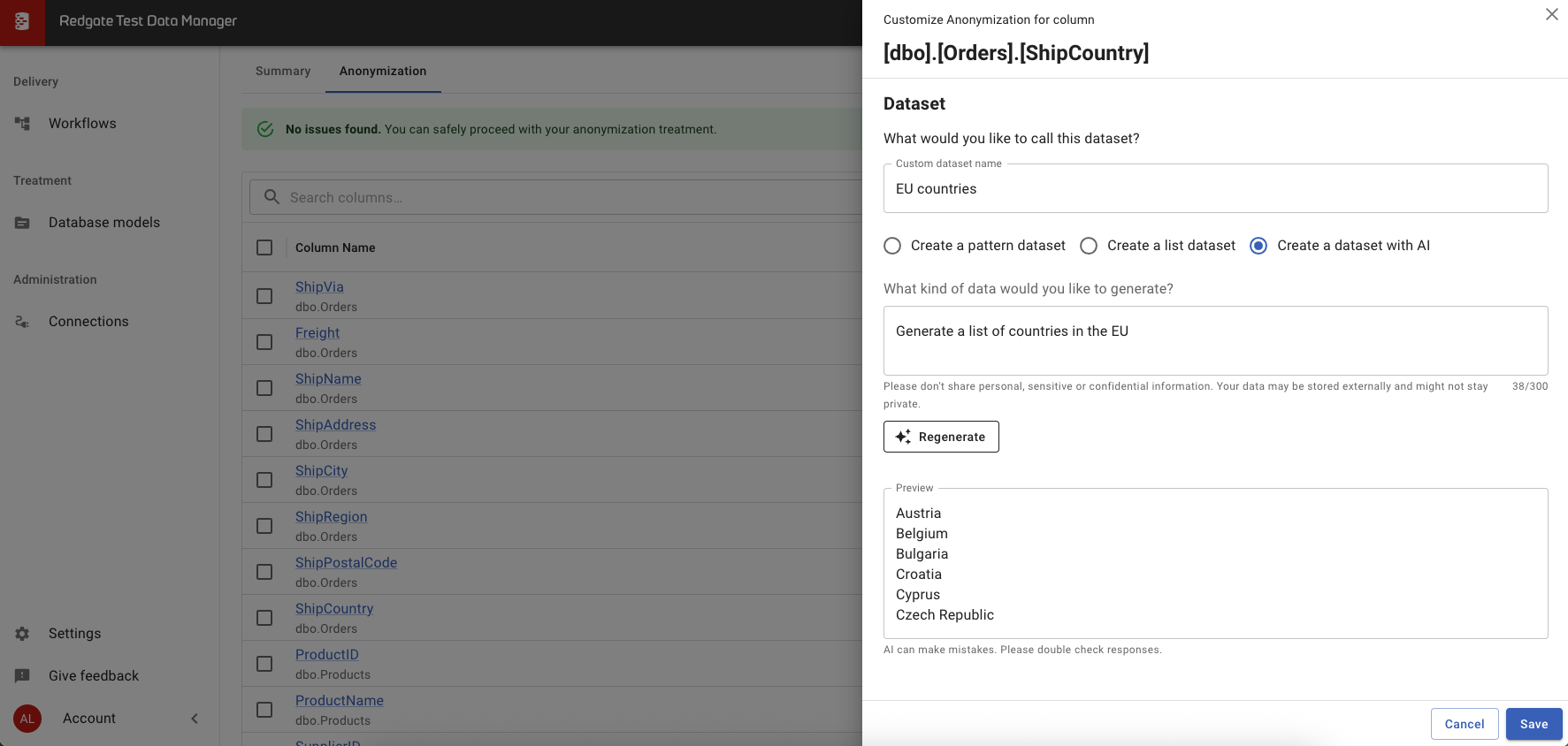Screen dimensions: 1568x746
Task: Click the Custom dataset name field
Action: 1215,189
